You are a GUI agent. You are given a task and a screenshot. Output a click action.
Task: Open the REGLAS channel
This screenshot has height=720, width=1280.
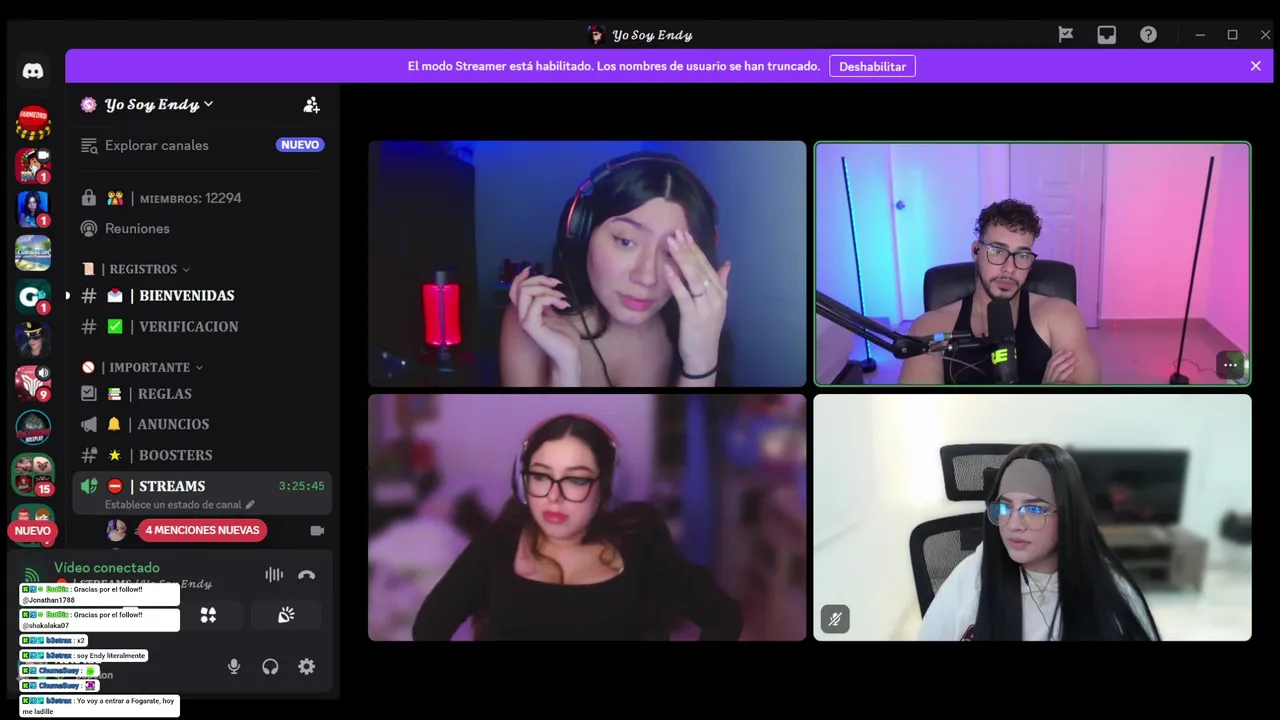[202, 394]
